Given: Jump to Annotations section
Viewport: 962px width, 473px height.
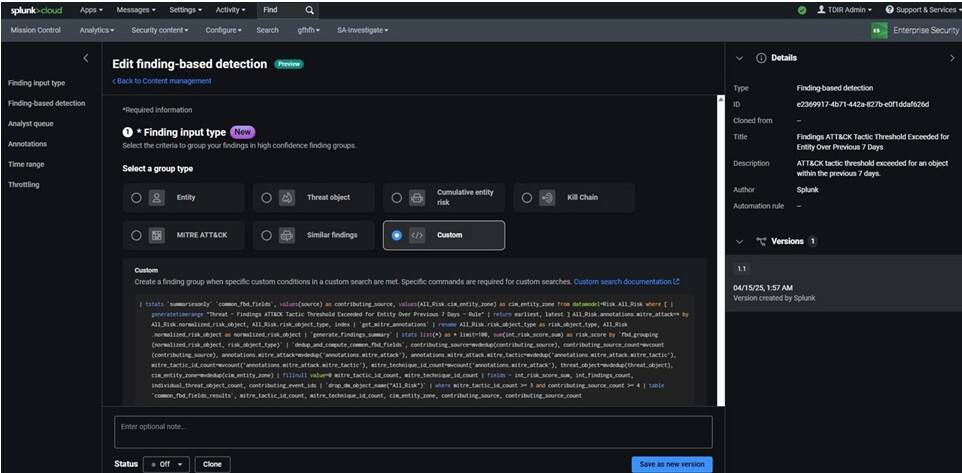Looking at the screenshot, I should coord(27,144).
